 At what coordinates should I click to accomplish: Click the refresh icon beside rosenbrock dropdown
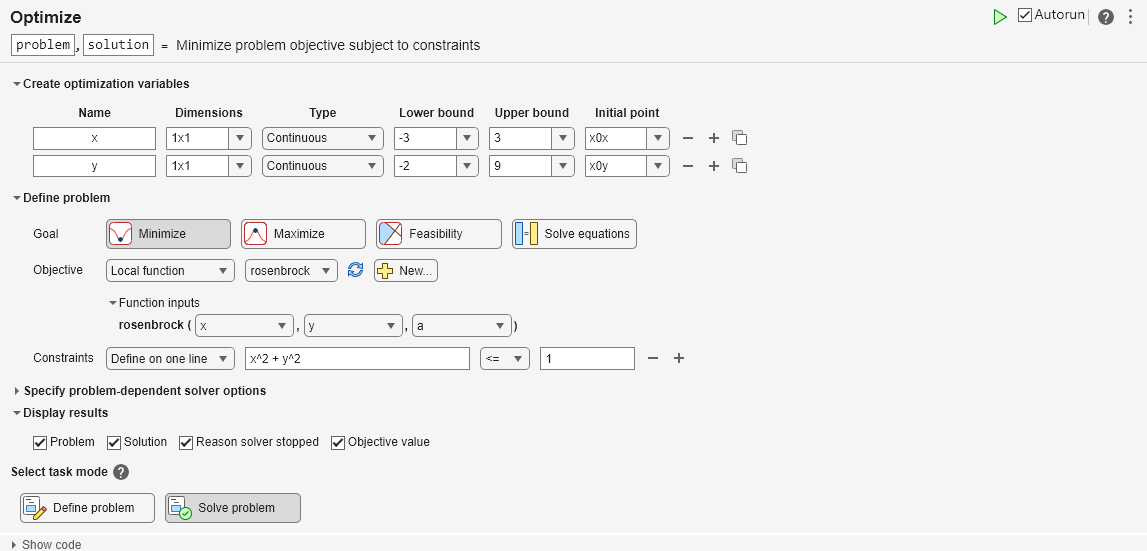(355, 270)
